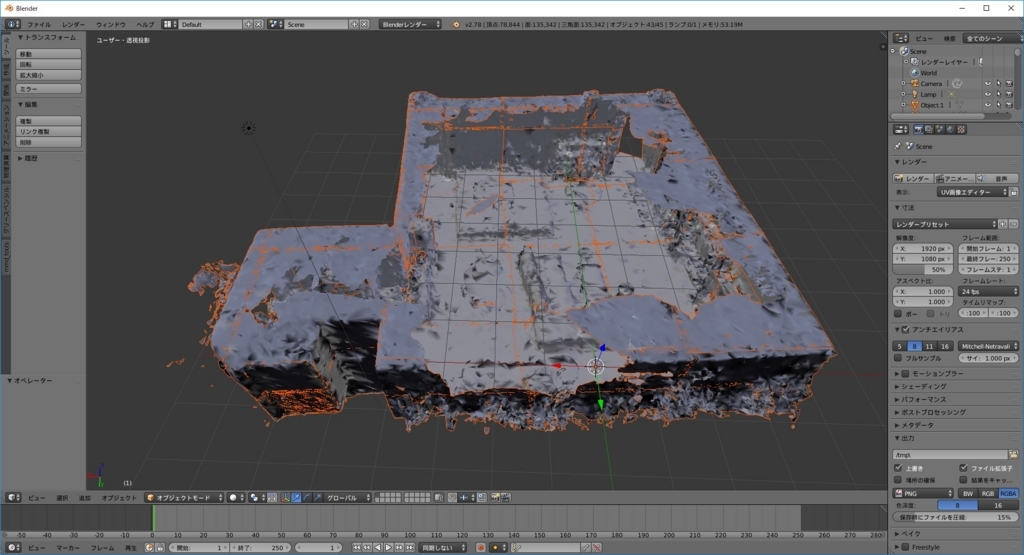
Task: Click the ミラー button in tool shelf
Action: (x=48, y=89)
